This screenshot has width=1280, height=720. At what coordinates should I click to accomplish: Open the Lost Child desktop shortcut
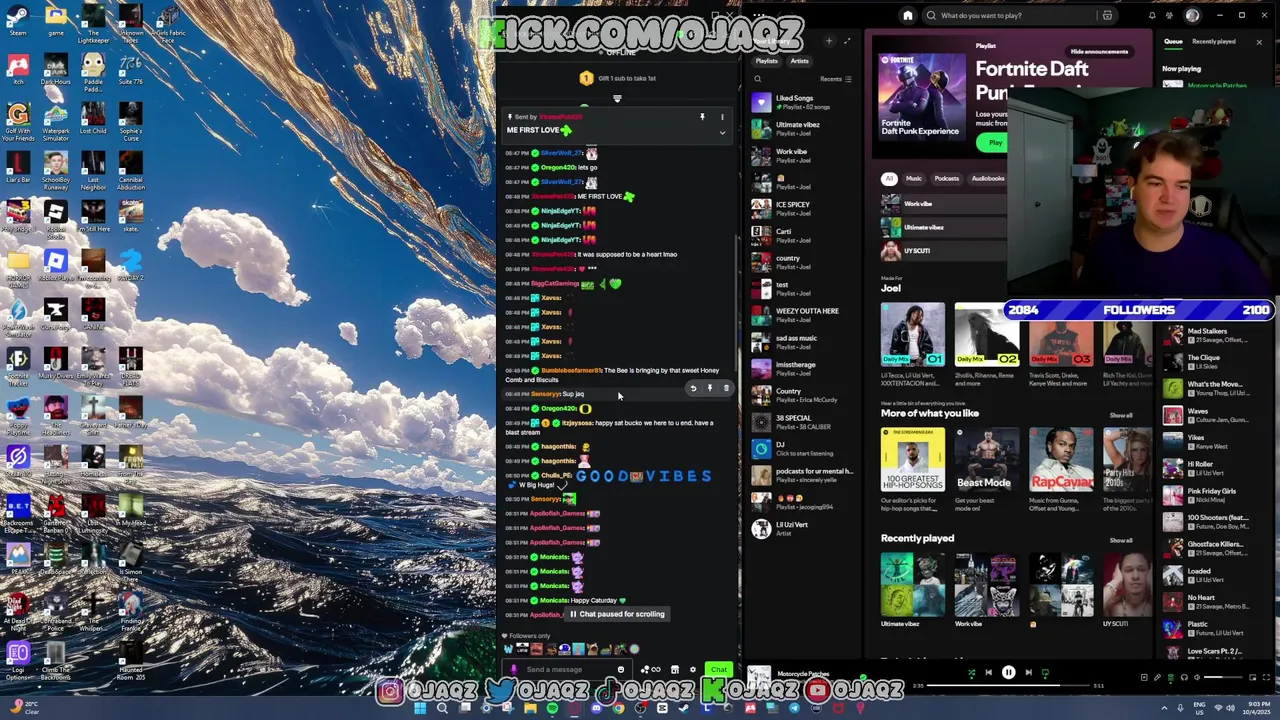tap(93, 120)
